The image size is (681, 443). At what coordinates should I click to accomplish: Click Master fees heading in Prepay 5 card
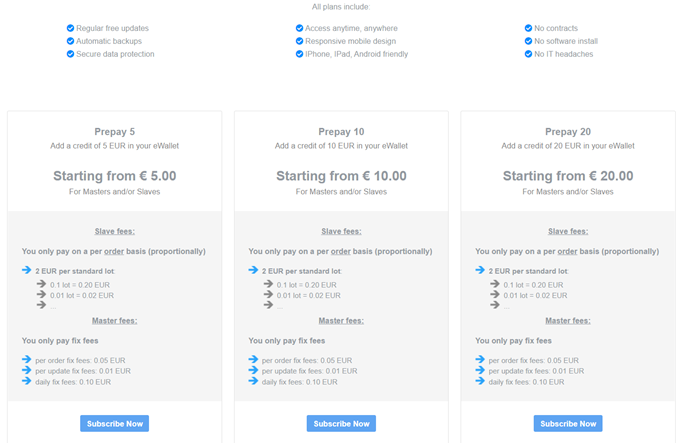(x=115, y=321)
